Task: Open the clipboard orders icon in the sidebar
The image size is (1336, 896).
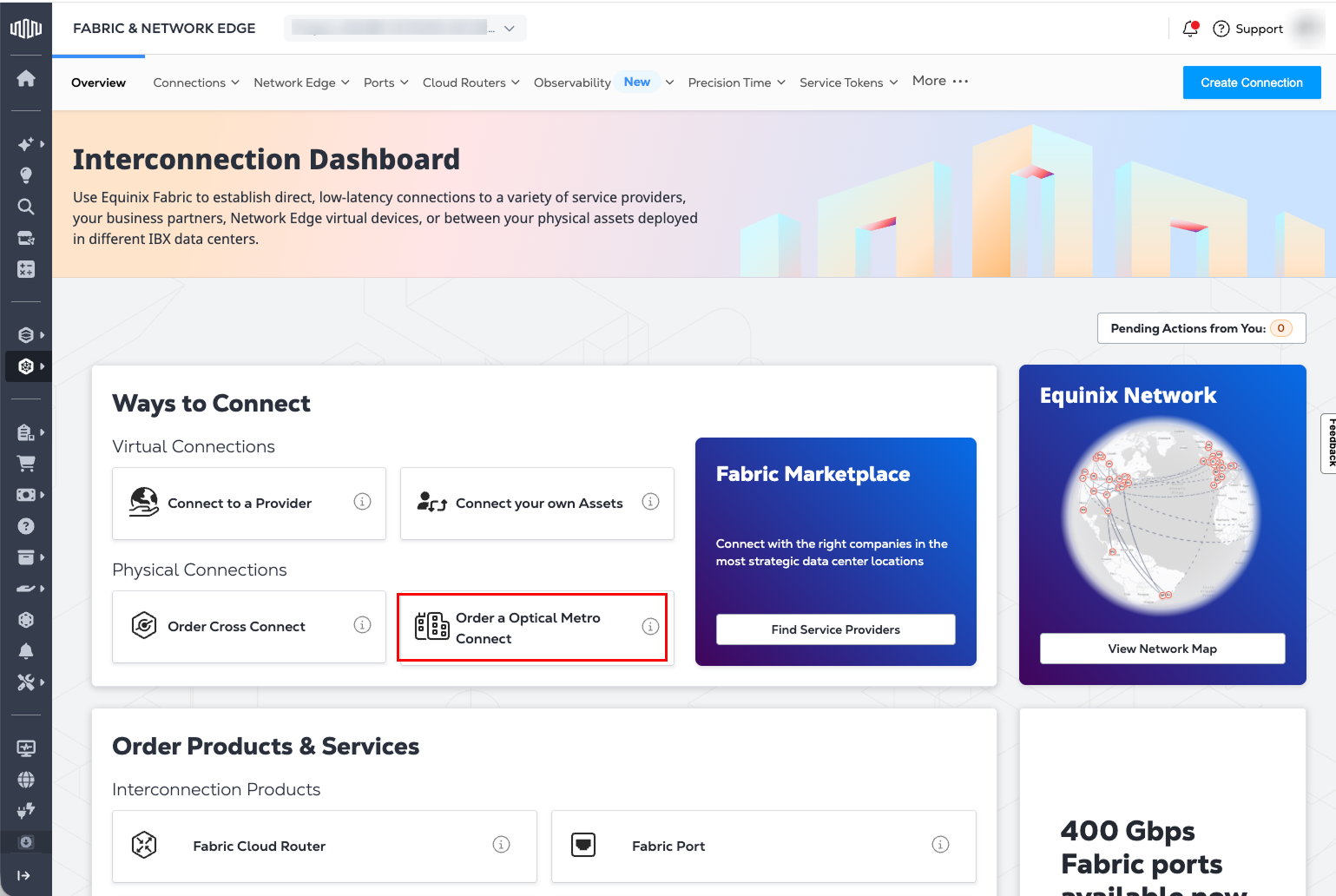Action: tap(26, 432)
